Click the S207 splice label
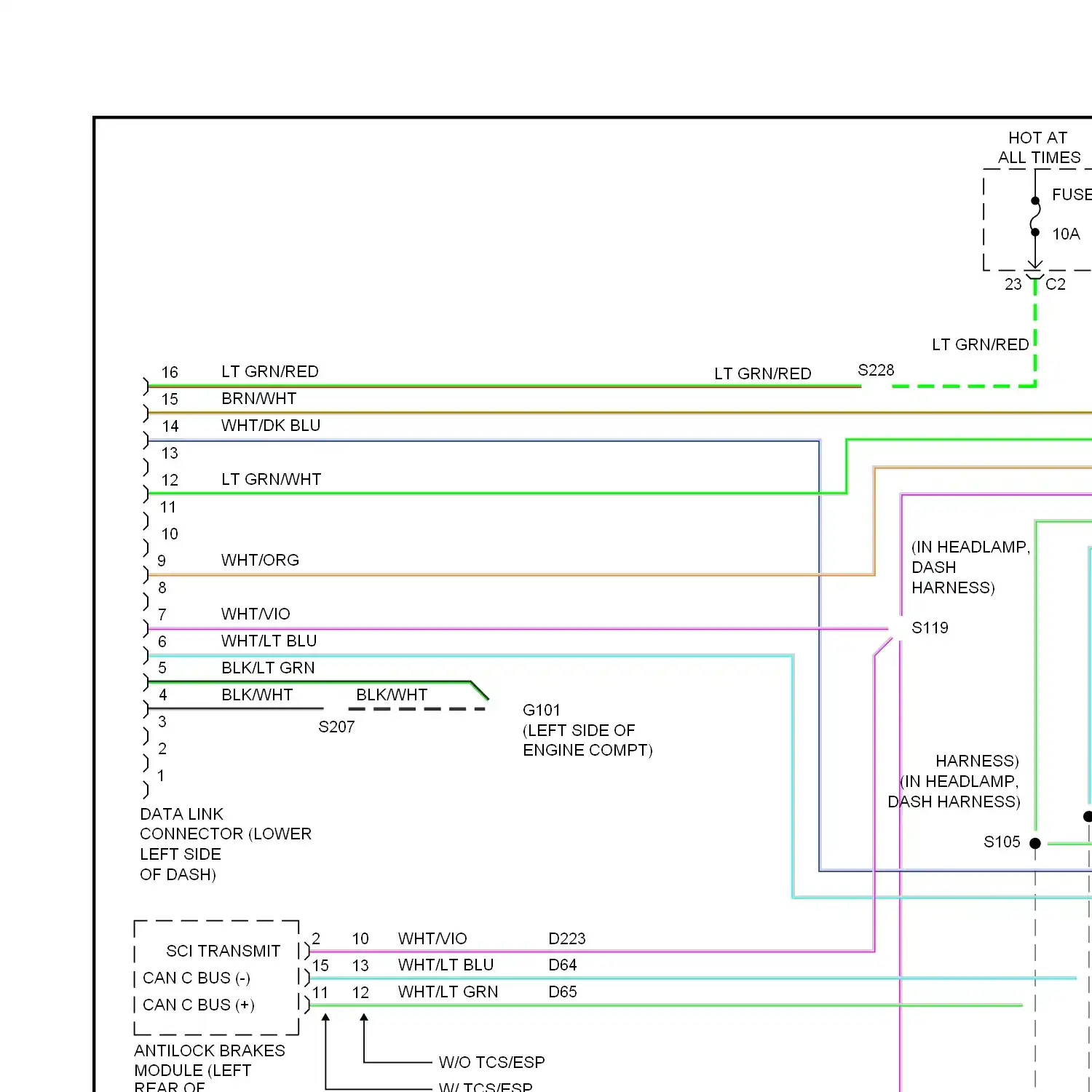 [336, 727]
